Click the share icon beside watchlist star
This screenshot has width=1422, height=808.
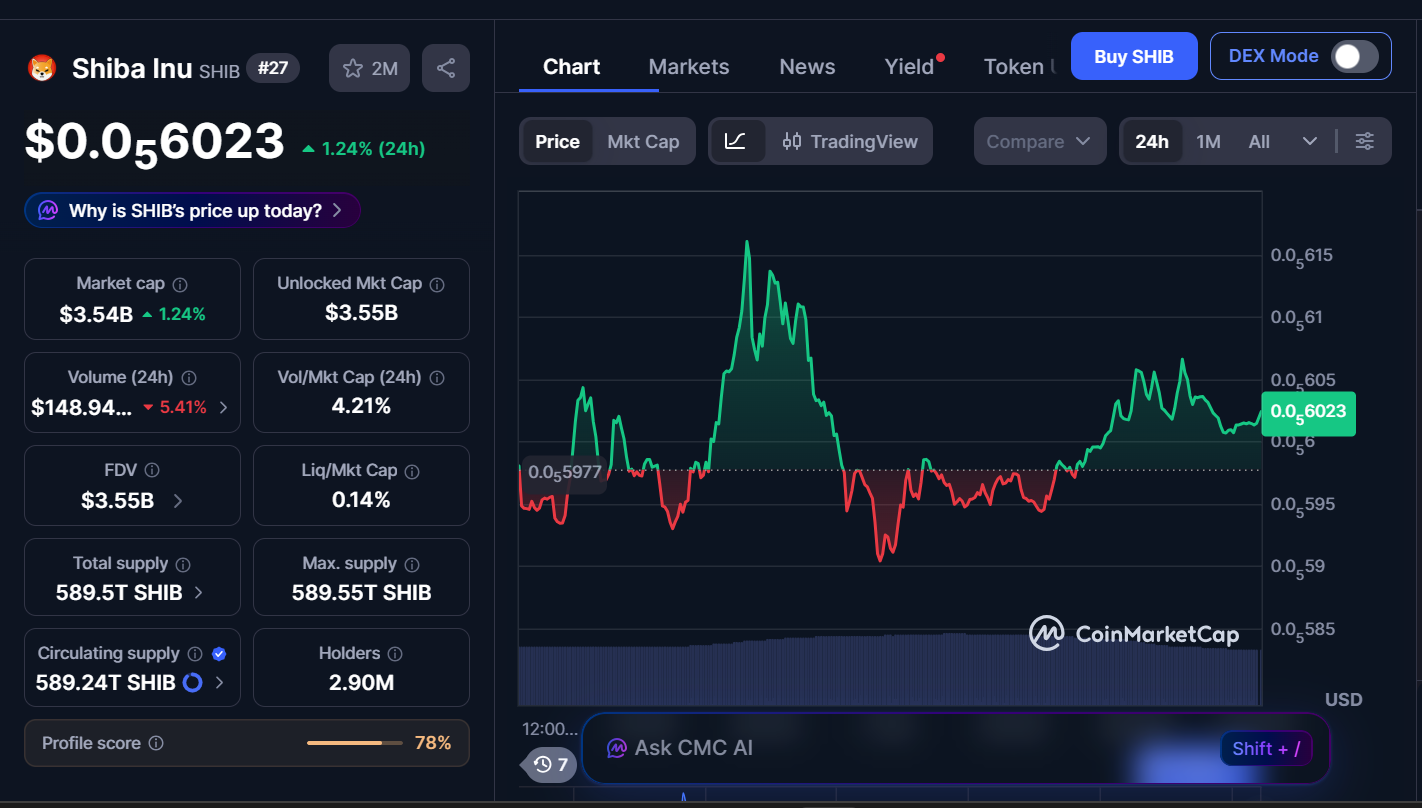point(446,68)
